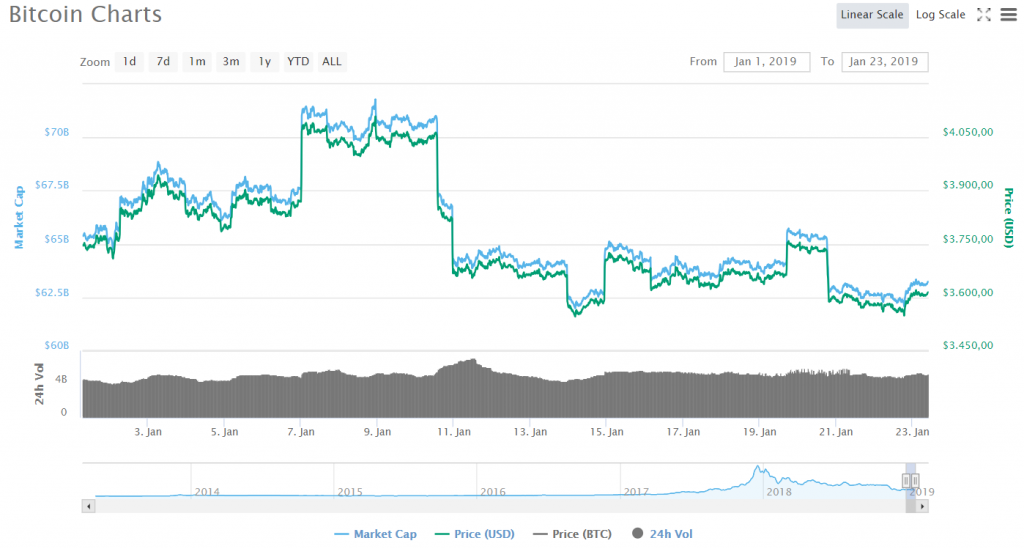The height and width of the screenshot is (549, 1024).
Task: Show ALL time zoom range
Action: pos(332,62)
